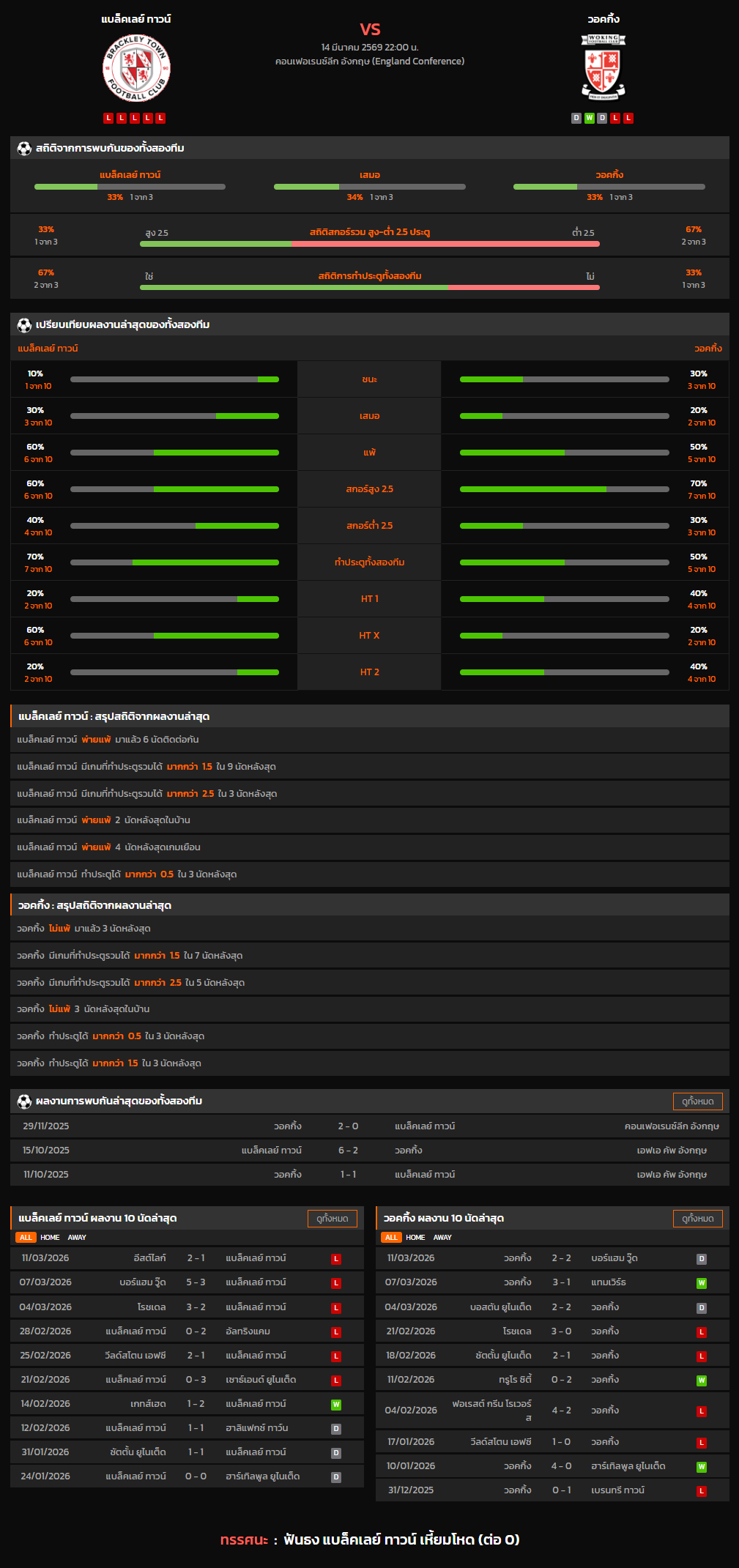
Task: Switch to HOME tab in Woking results
Action: [415, 1237]
